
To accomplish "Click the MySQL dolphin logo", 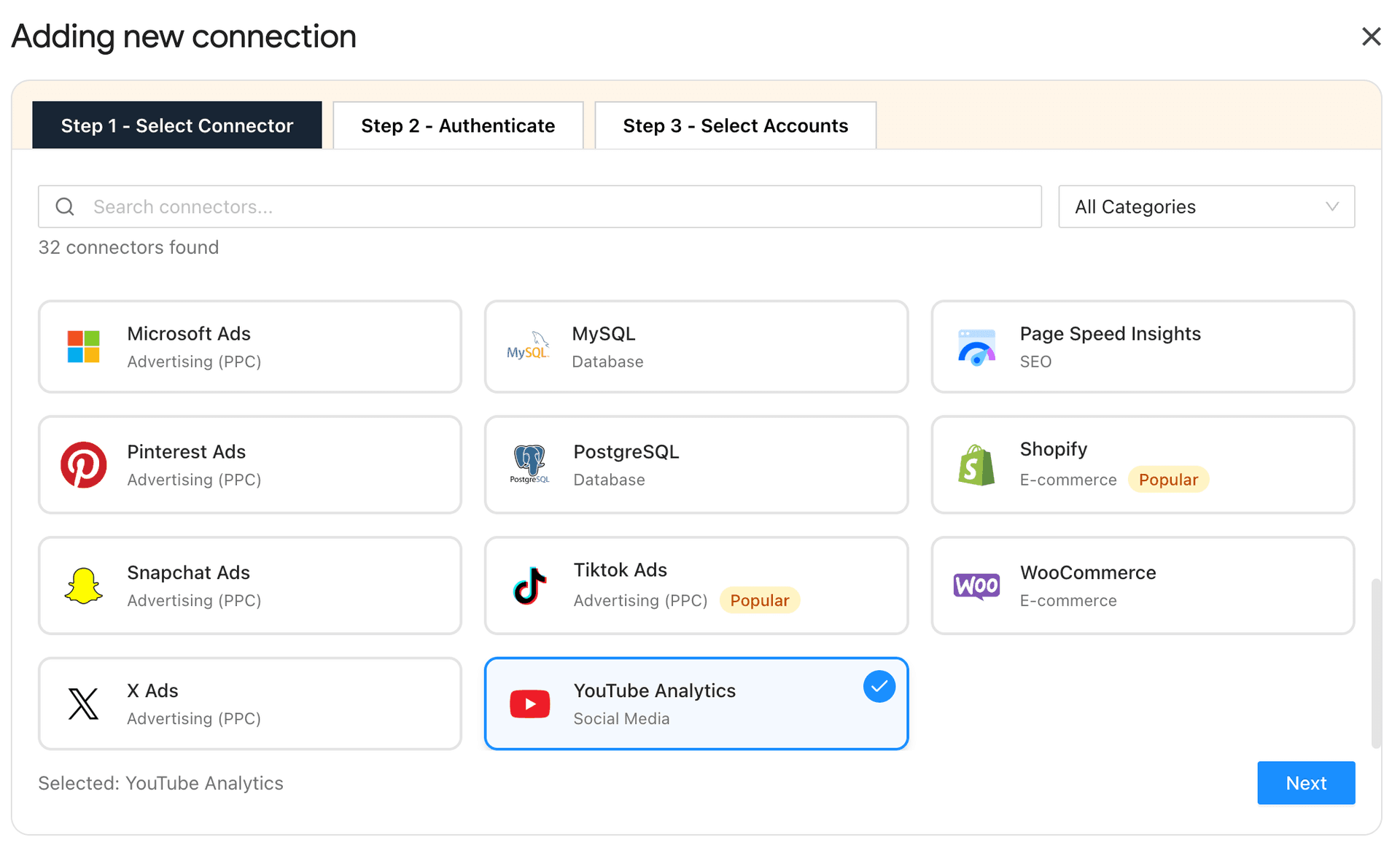I will point(529,346).
